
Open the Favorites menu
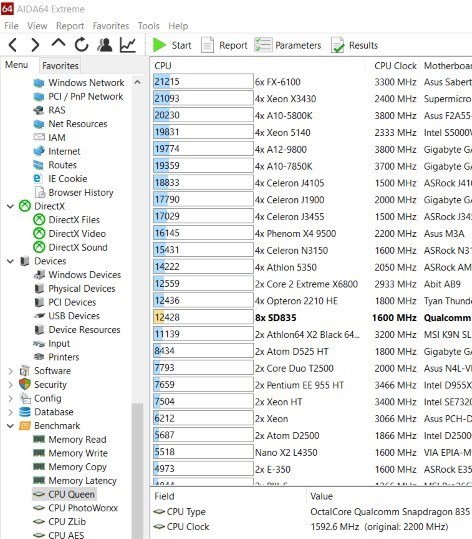tap(111, 26)
